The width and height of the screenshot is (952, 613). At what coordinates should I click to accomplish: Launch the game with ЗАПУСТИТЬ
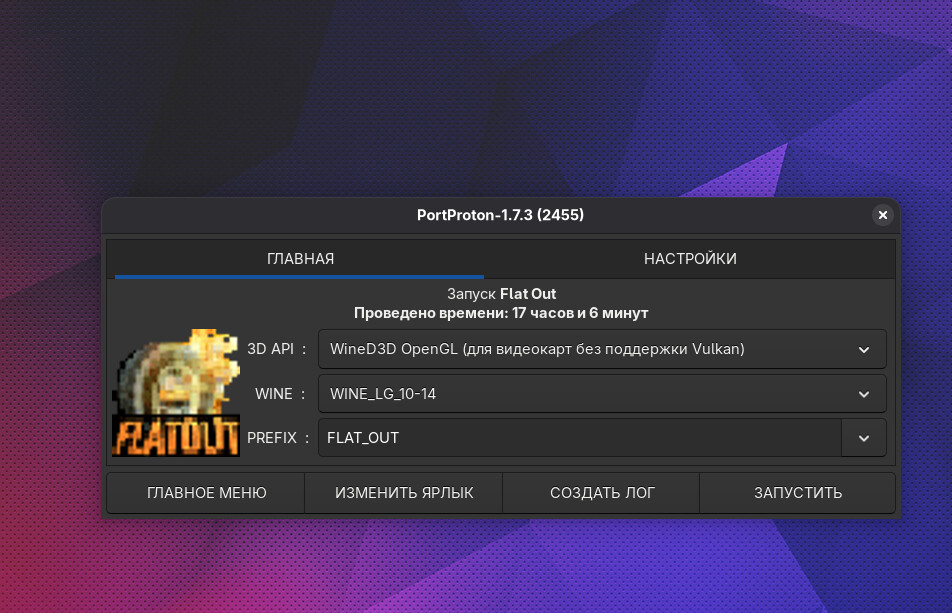click(x=797, y=493)
